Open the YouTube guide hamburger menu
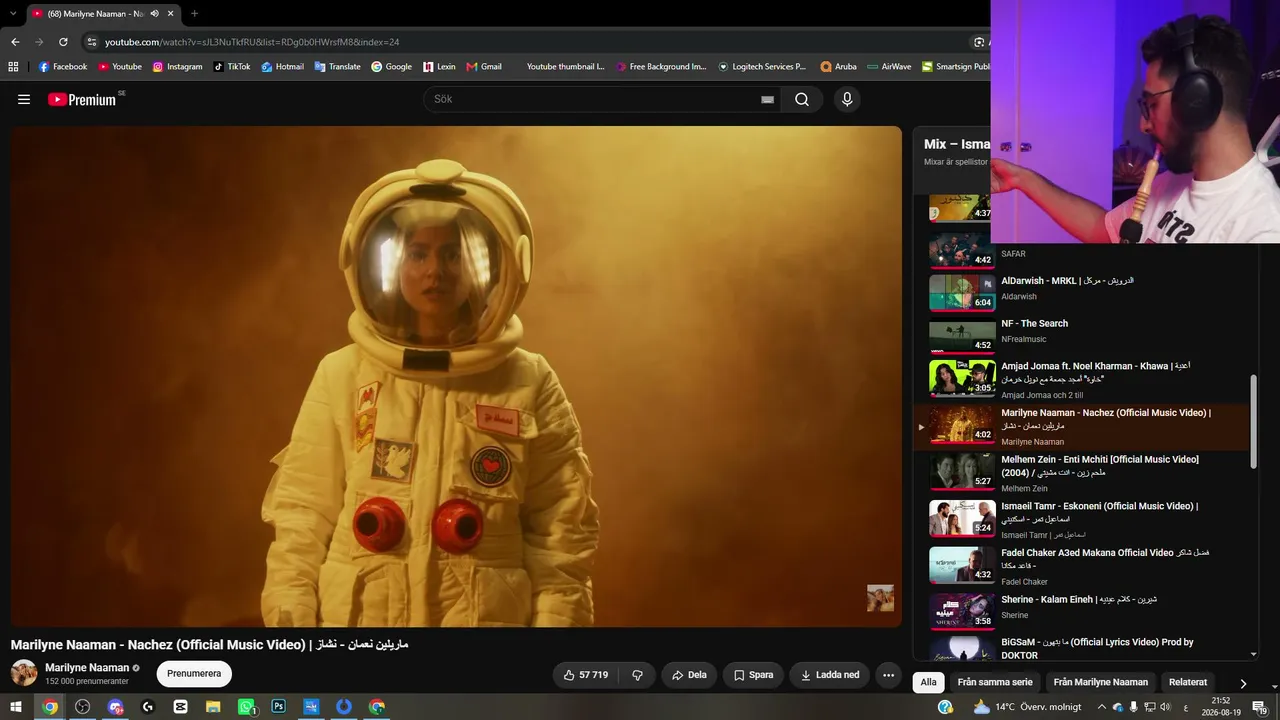Screen dimensions: 1280x720 click(24, 99)
